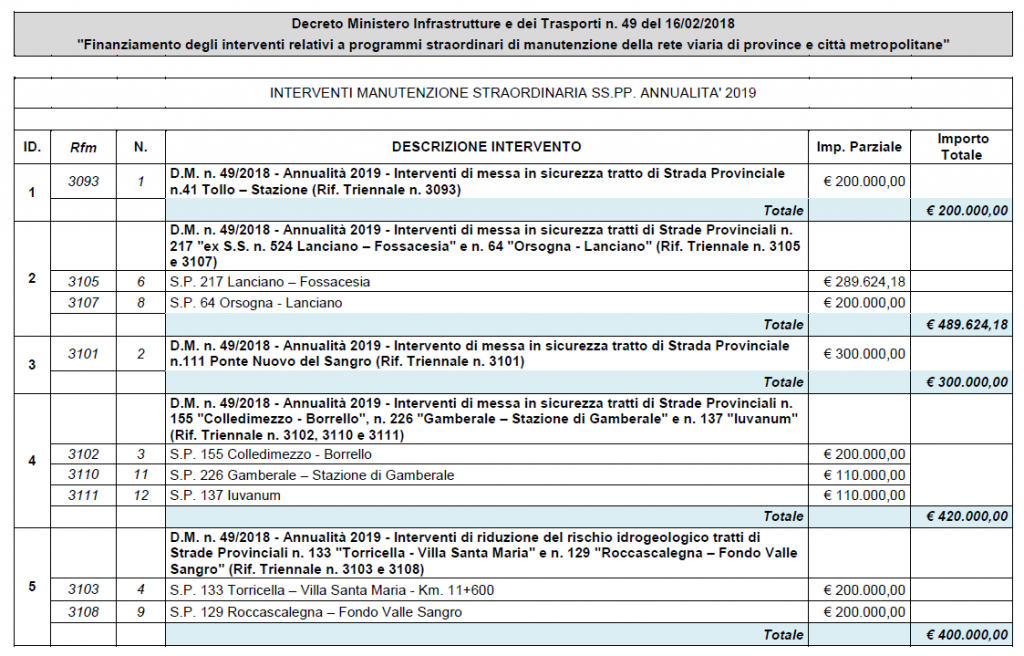Viewport: 1024px width, 656px height.
Task: Click the 'S.P. 137 Iuvanum' cell
Action: (x=225, y=495)
